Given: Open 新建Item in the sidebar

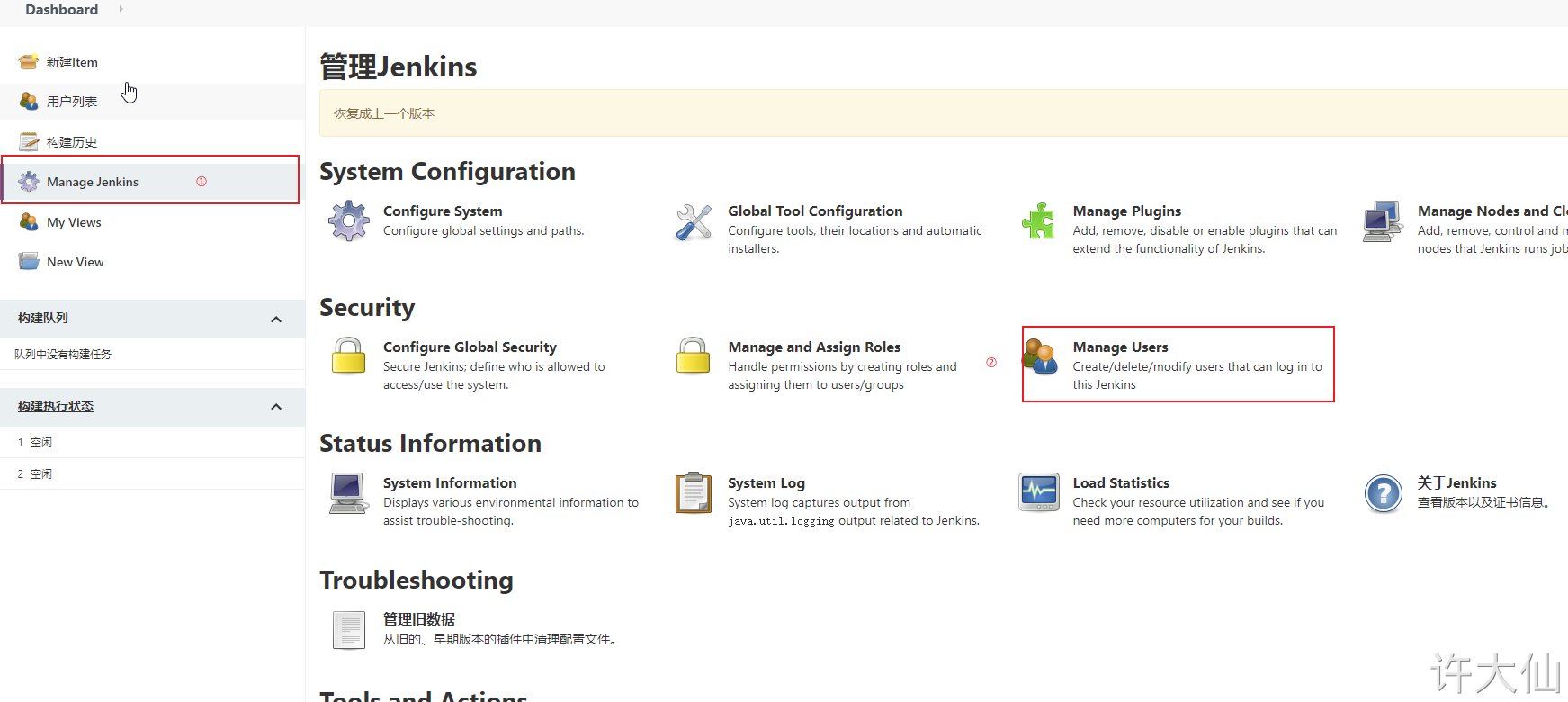Looking at the screenshot, I should coord(72,62).
